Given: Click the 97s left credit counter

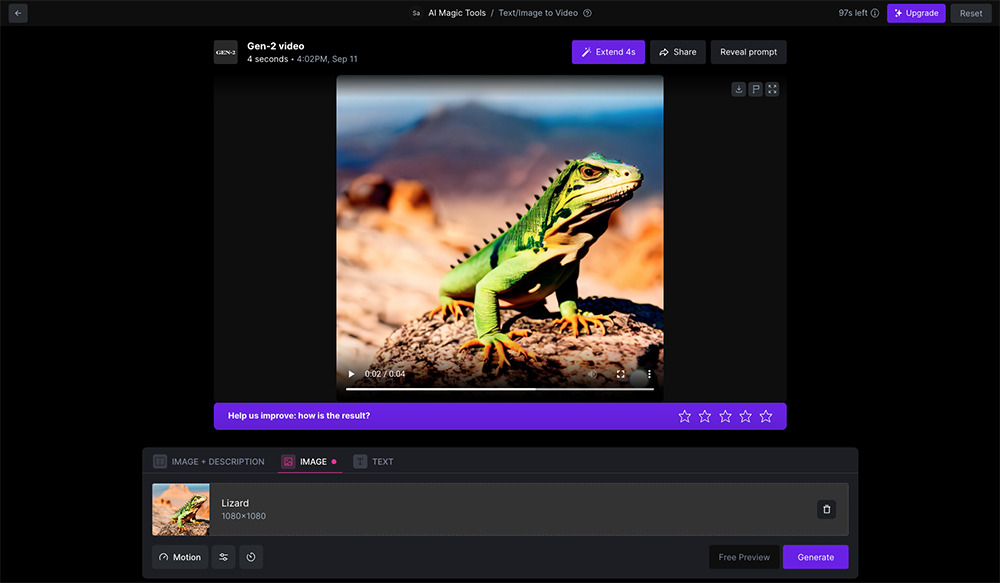Looking at the screenshot, I should (853, 13).
